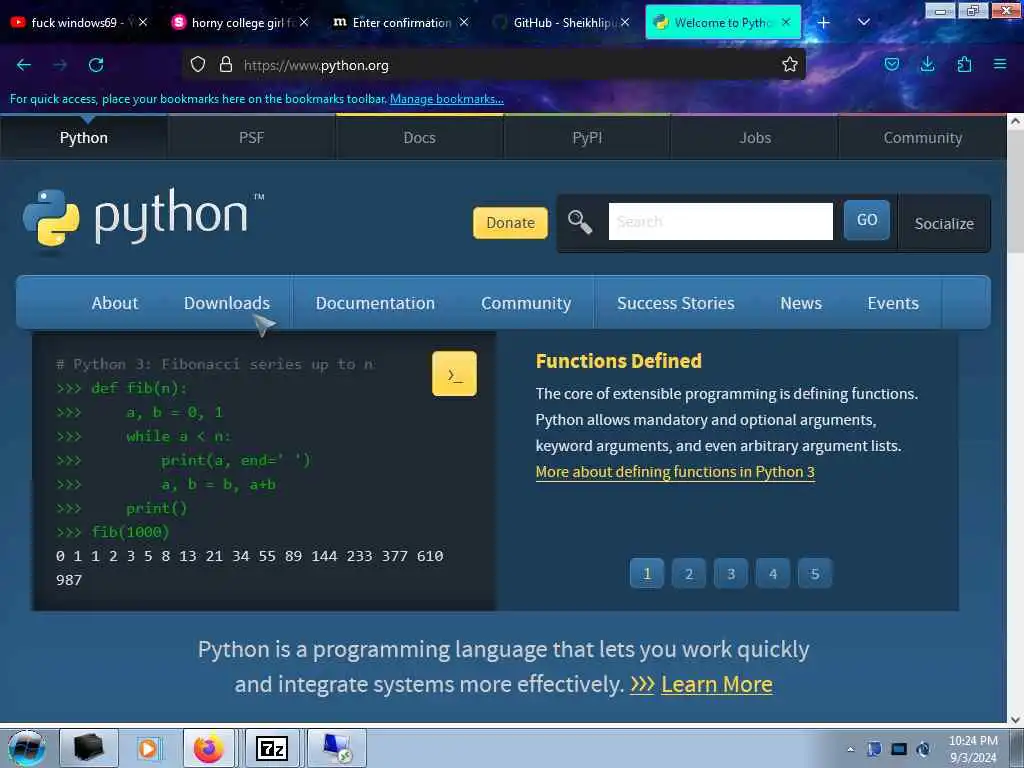Open the Jobs top navigation item

tap(755, 138)
